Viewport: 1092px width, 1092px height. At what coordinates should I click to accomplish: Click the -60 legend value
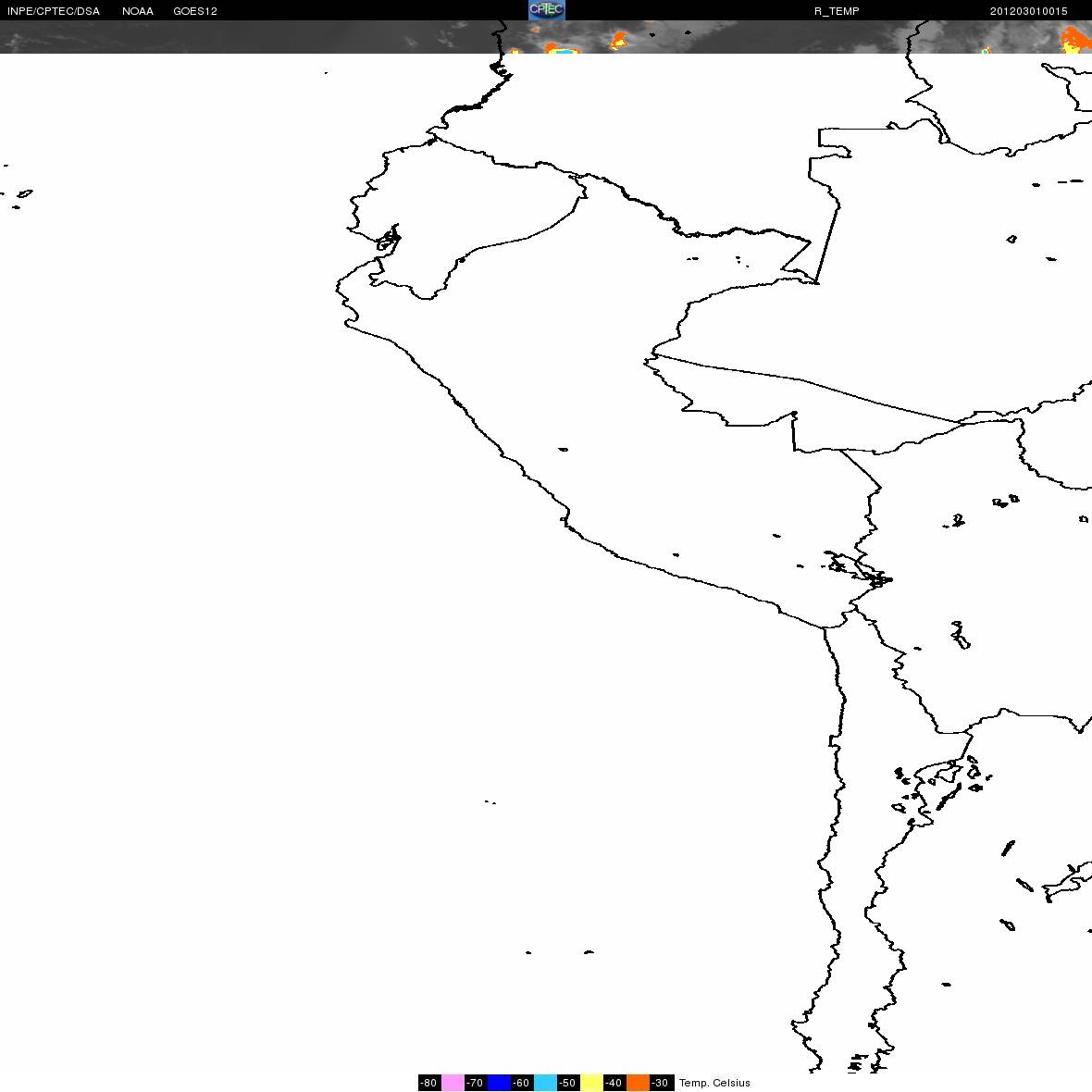click(x=522, y=1082)
